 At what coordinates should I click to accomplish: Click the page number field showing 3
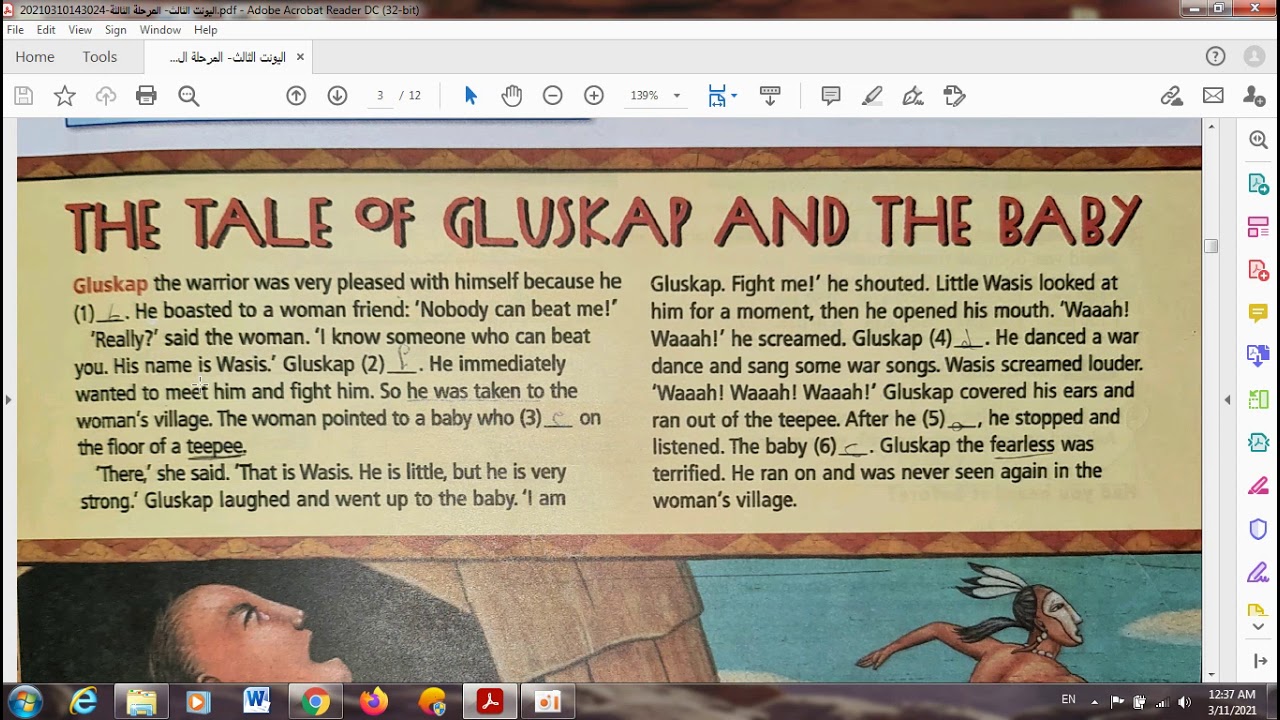pyautogui.click(x=380, y=96)
